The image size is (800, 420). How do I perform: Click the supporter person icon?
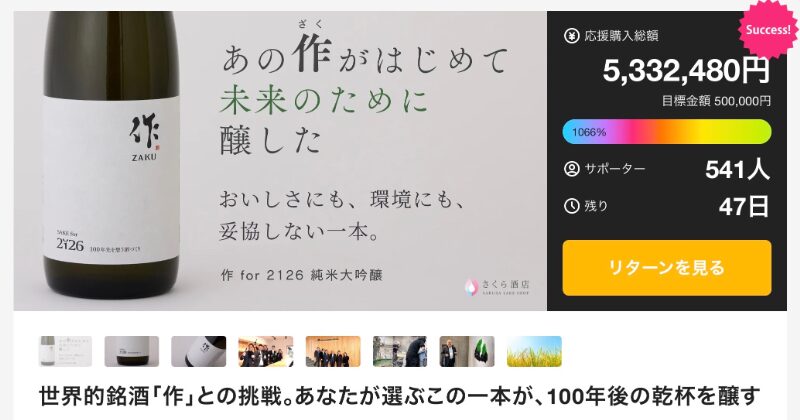tap(571, 169)
